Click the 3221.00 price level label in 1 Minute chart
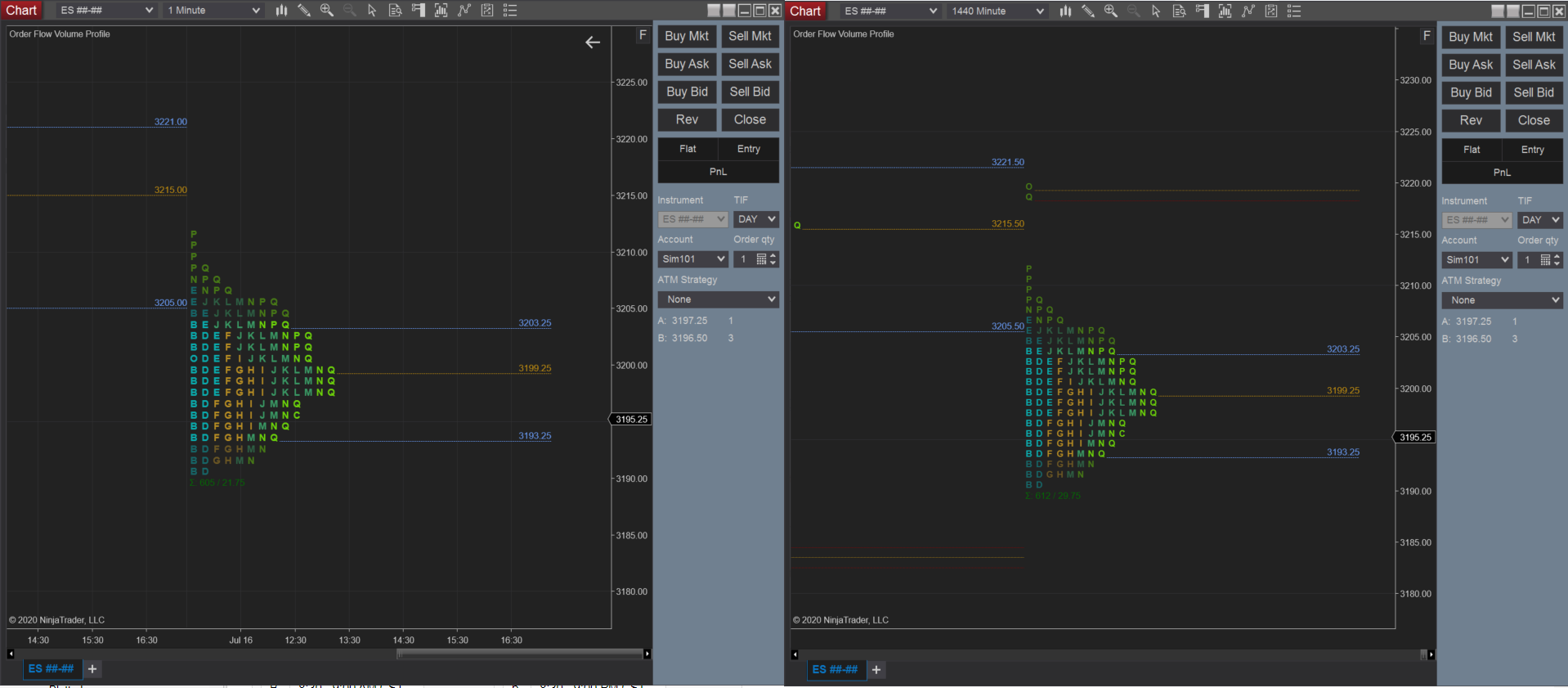This screenshot has height=688, width=1568. [x=171, y=122]
